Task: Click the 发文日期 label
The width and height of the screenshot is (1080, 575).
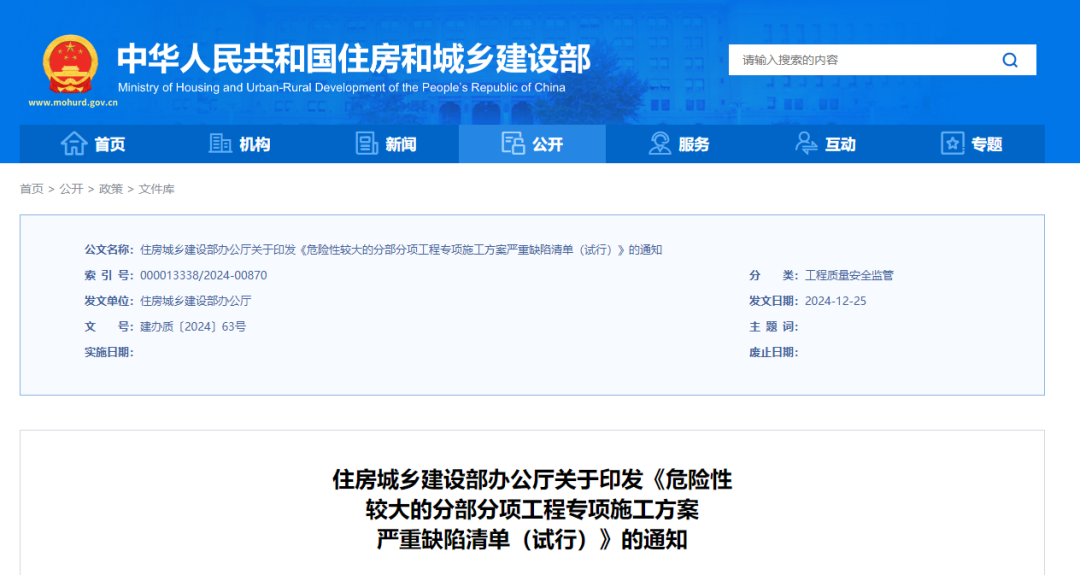Action: [773, 301]
